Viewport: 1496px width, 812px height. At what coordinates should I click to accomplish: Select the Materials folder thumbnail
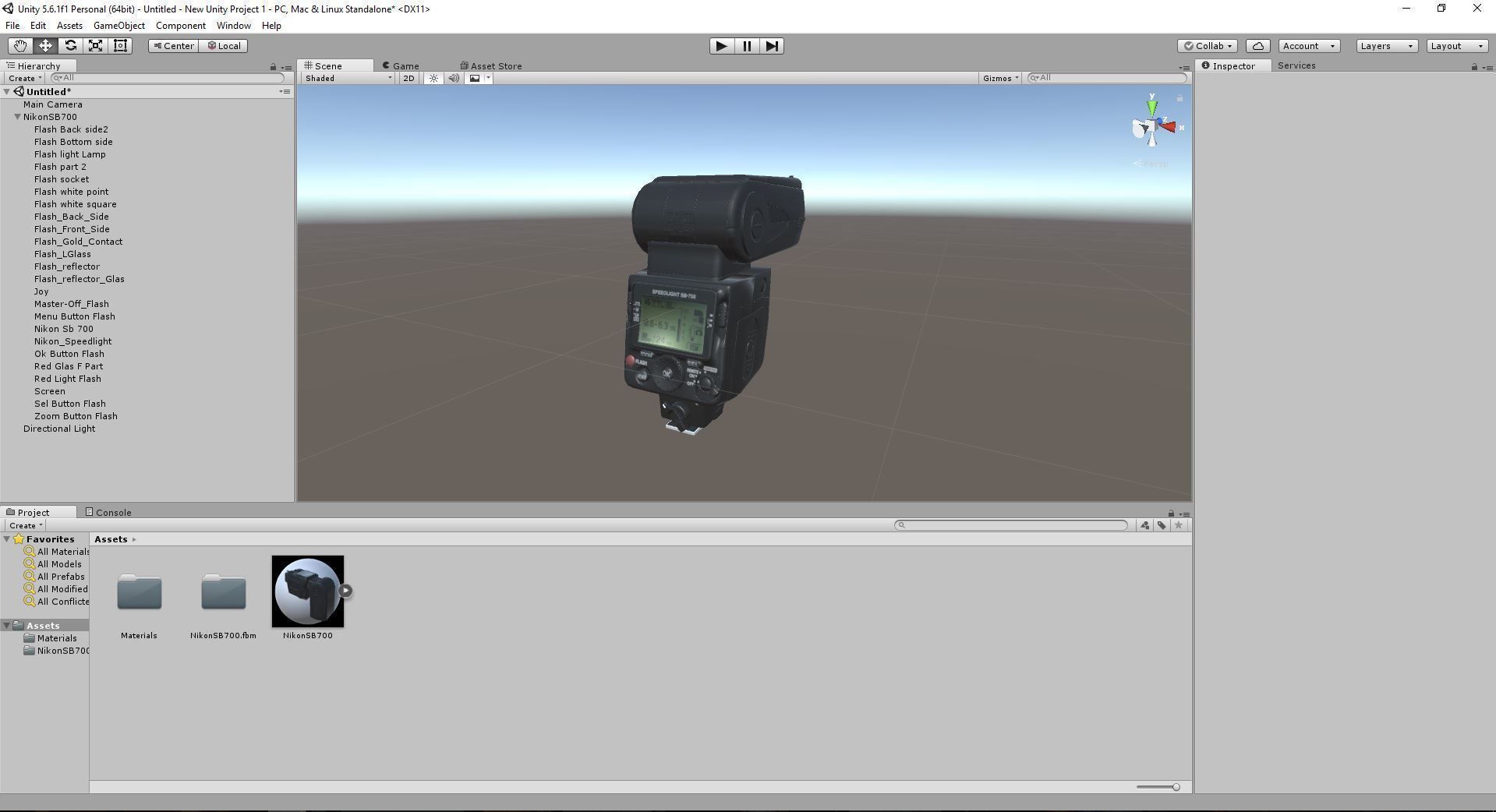[139, 592]
